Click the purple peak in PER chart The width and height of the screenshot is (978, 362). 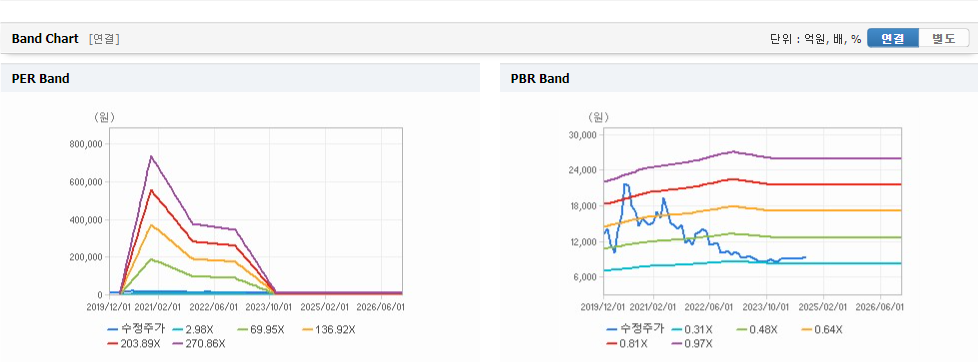[x=151, y=156]
